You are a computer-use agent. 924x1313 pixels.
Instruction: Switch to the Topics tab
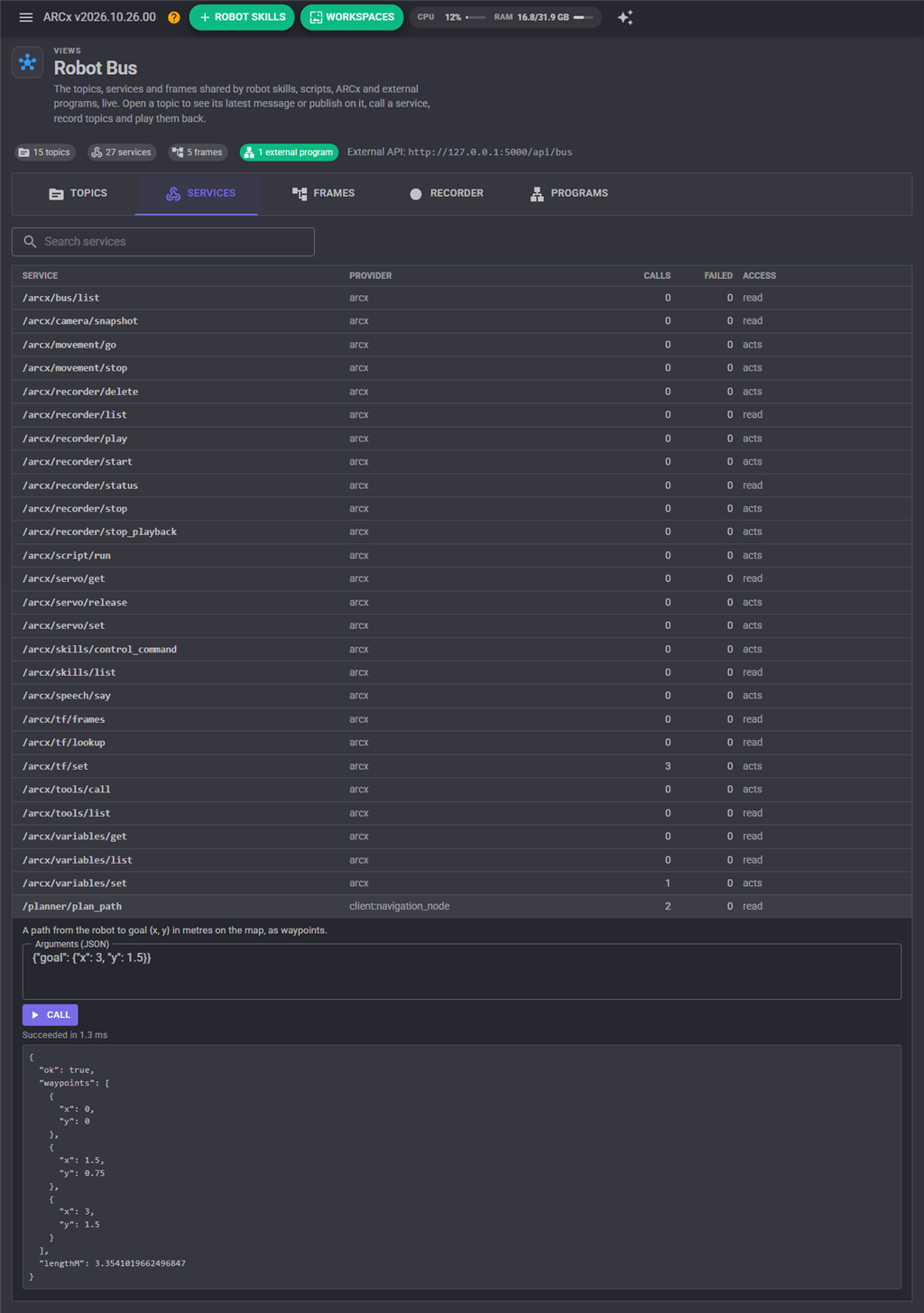coord(78,194)
